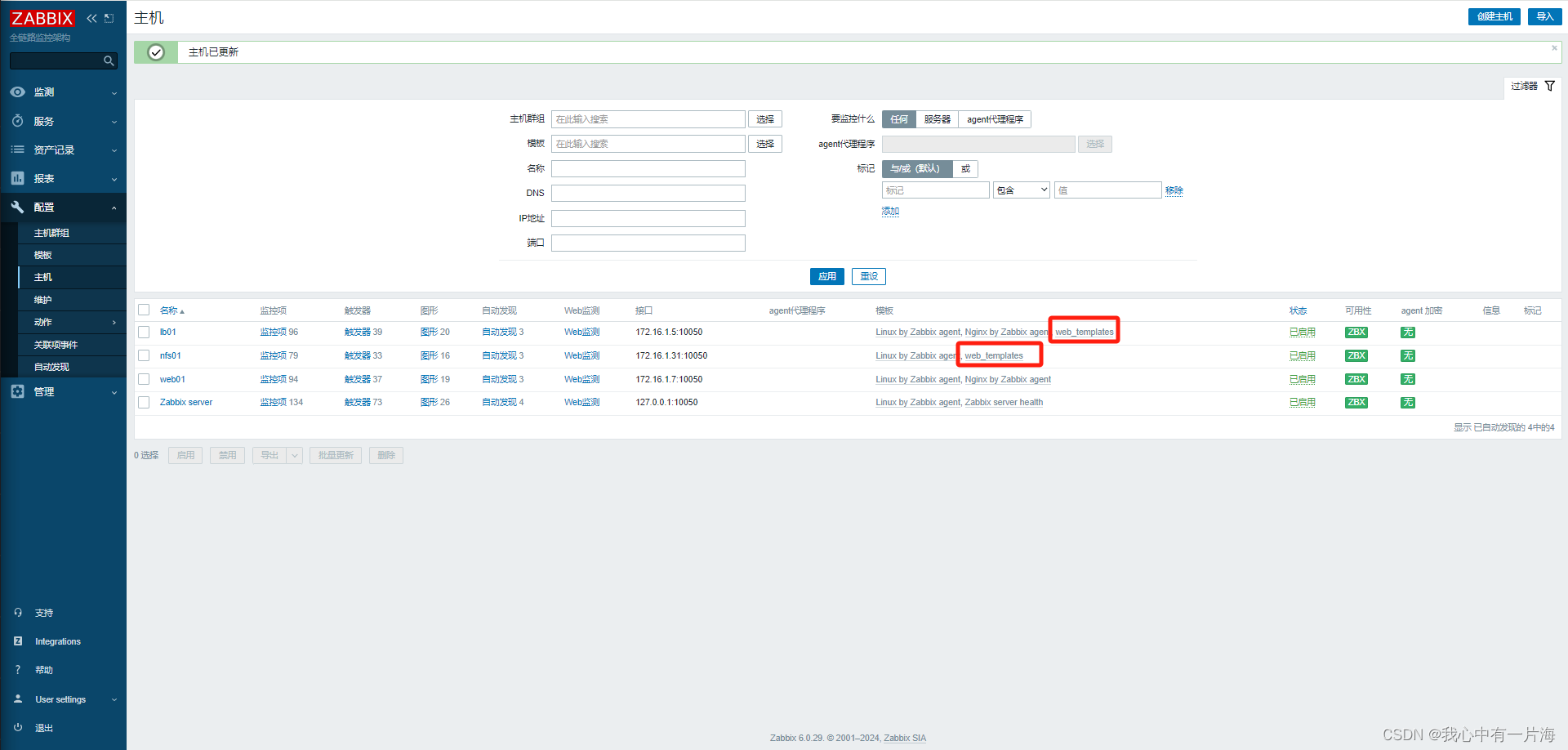Select 服务器 under 要监控什么
1568x750 pixels.
(938, 119)
